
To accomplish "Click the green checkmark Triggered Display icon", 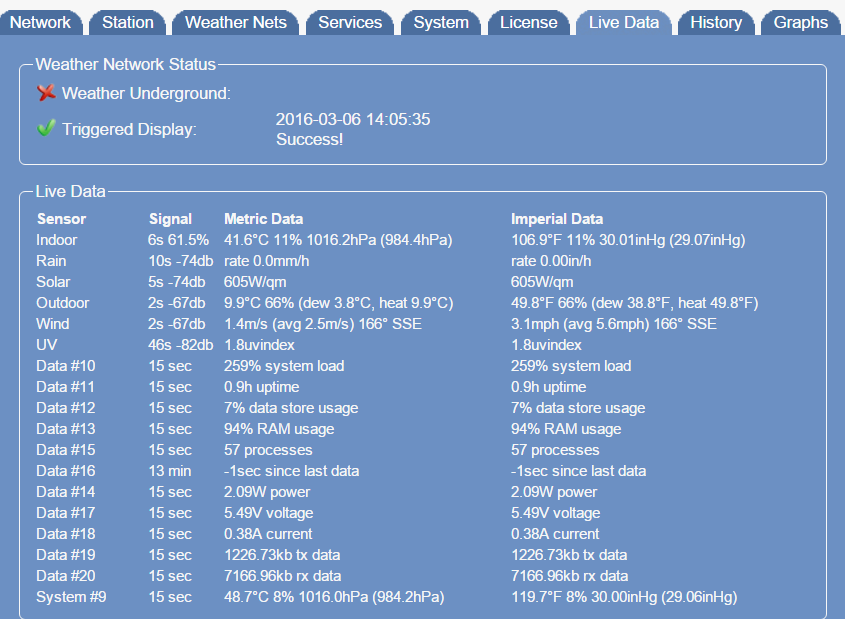I will 46,129.
